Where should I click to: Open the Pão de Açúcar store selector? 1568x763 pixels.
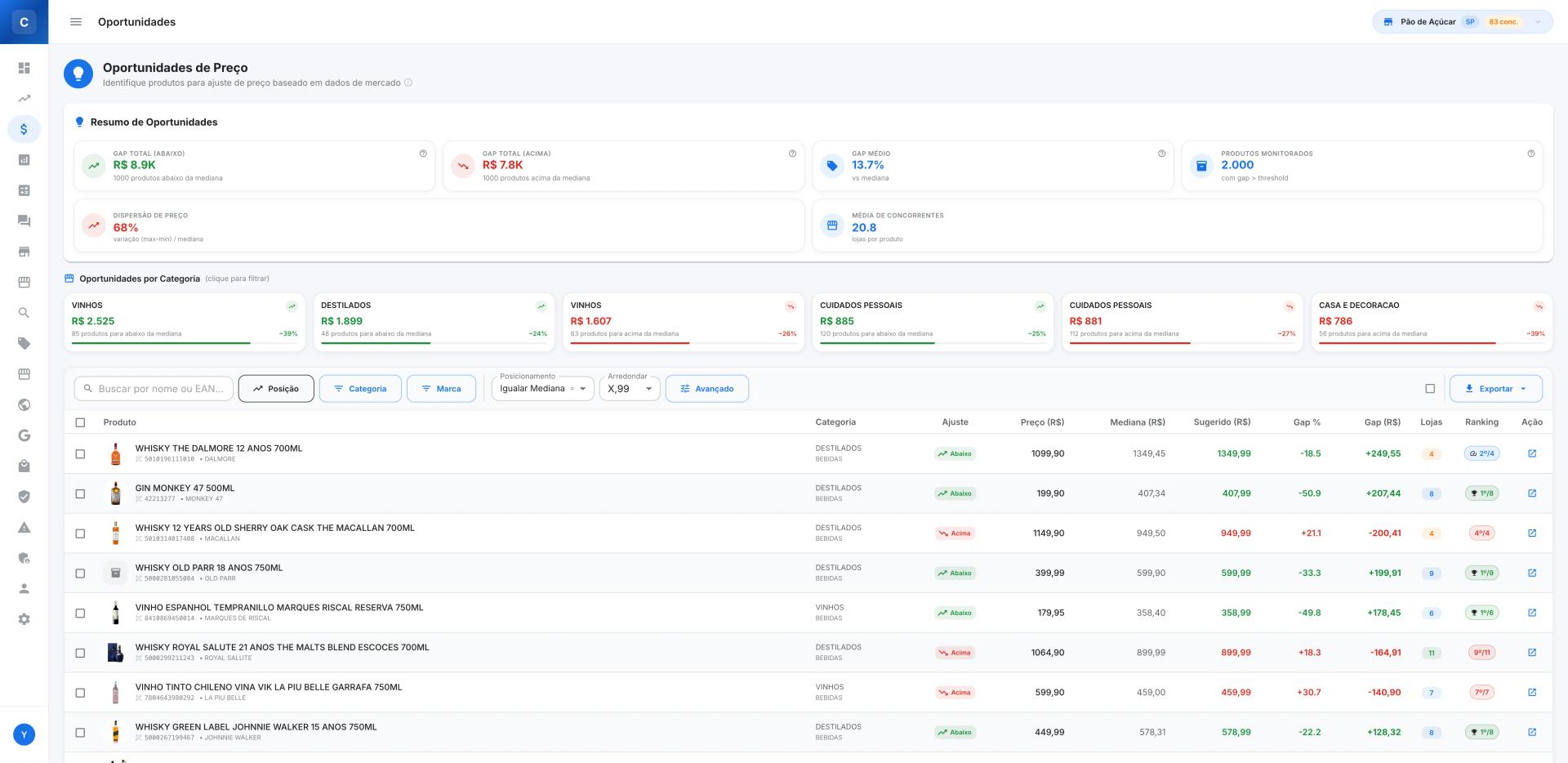(1462, 22)
